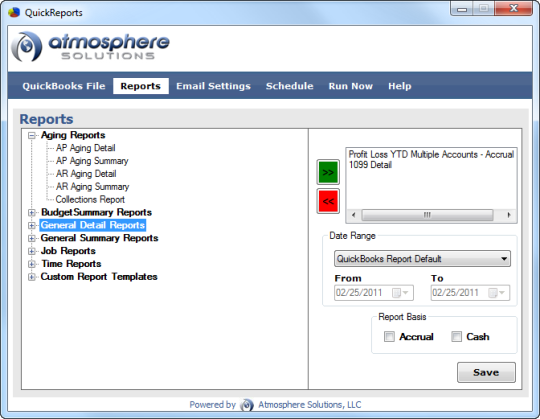This screenshot has width=540, height=419.
Task: Go to the Schedule tab
Action: [289, 86]
